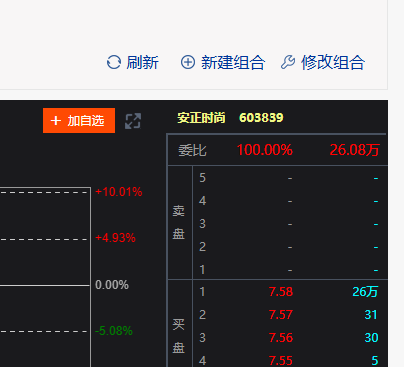Click 委比 100.00% value

point(265,150)
